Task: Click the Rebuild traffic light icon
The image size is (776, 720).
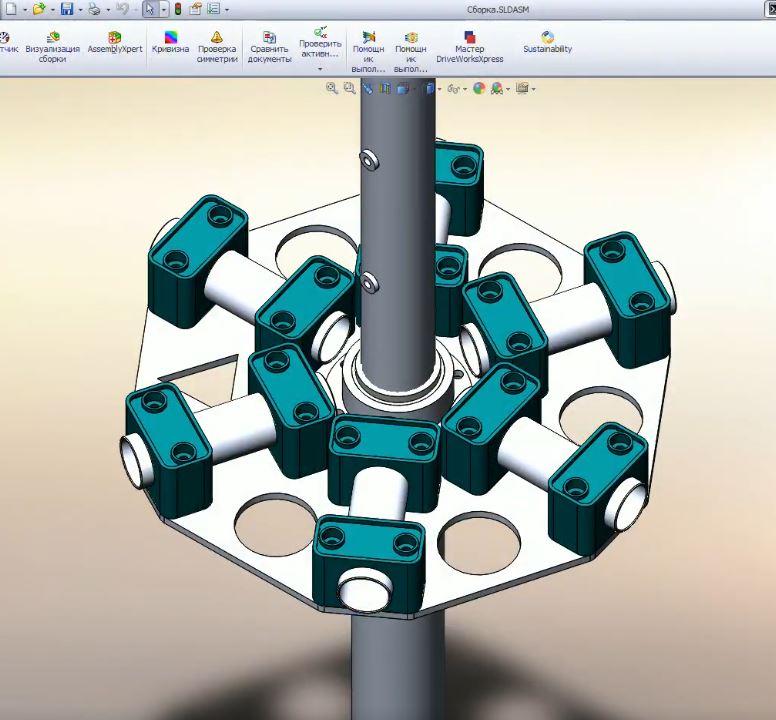Action: [178, 9]
